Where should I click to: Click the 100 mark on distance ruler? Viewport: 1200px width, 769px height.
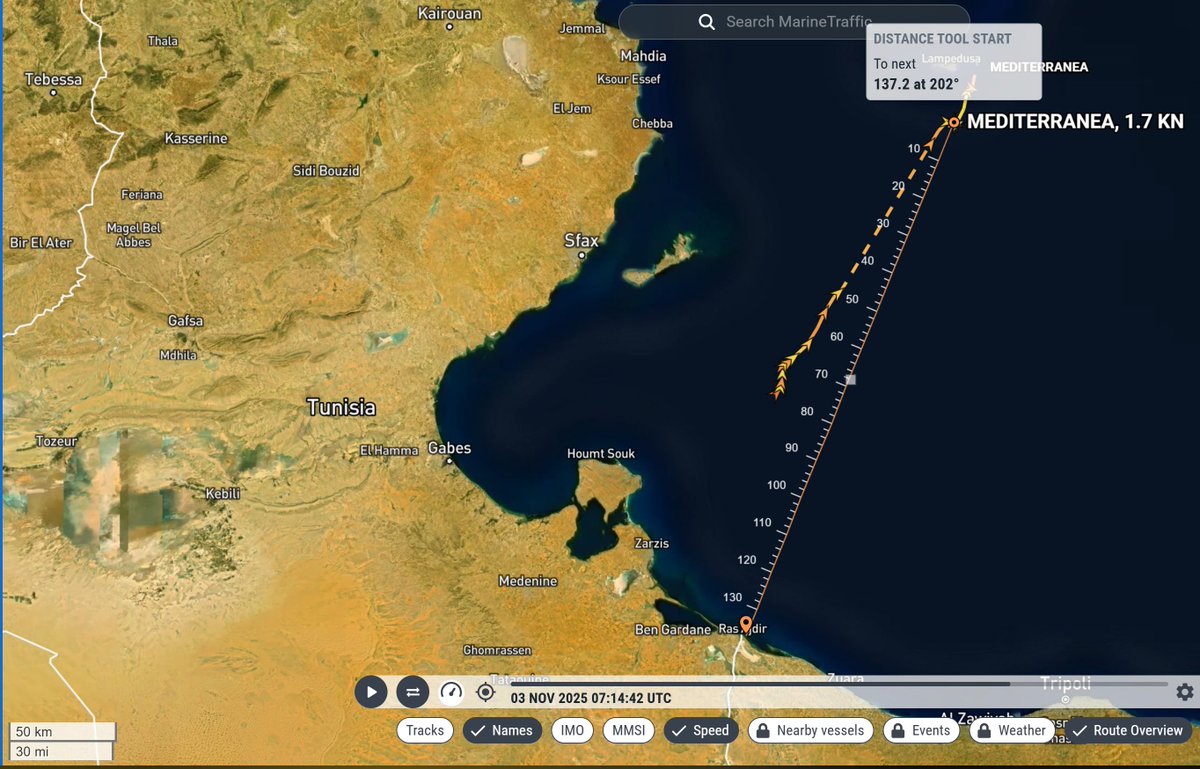tap(777, 485)
